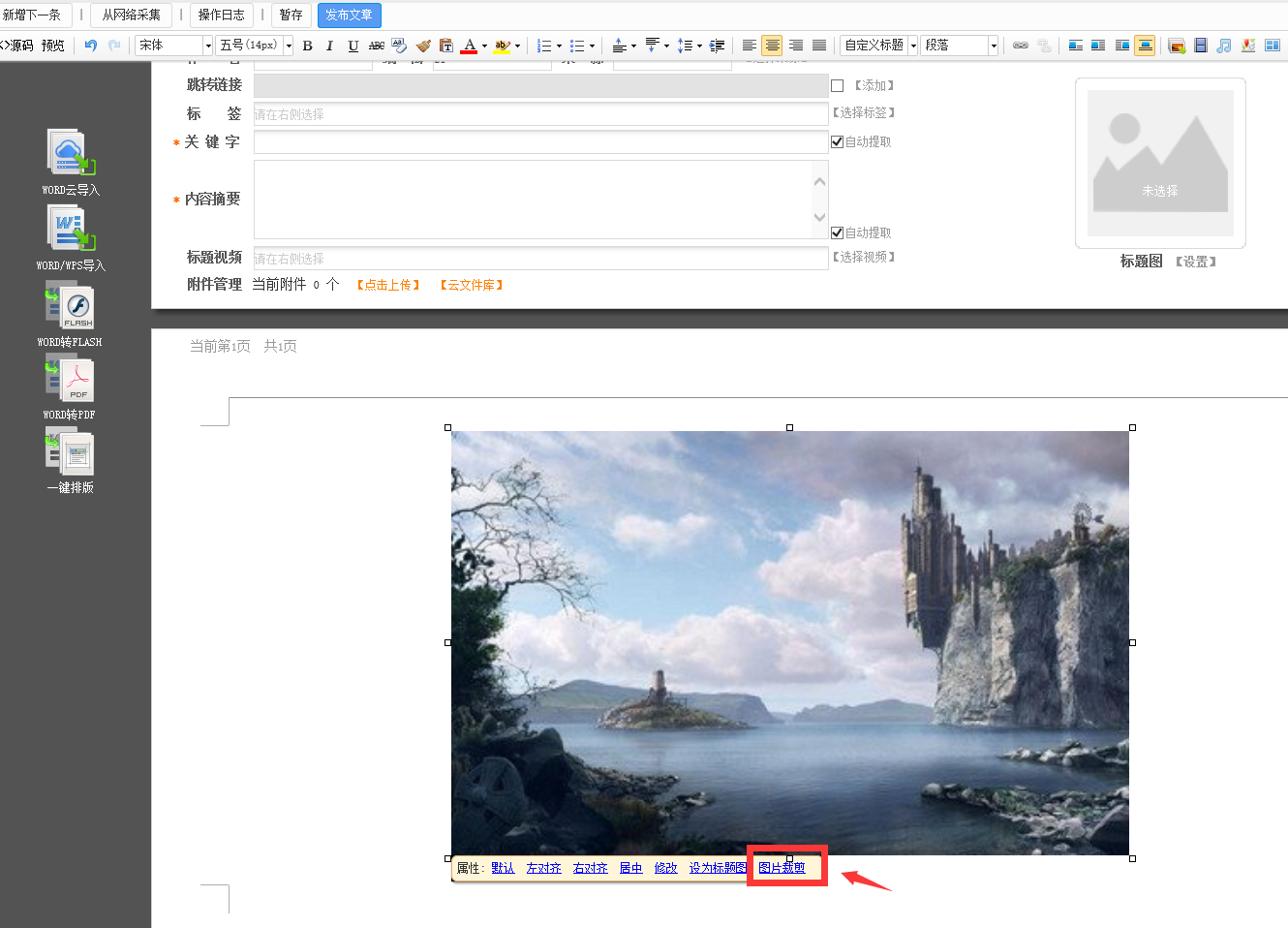Insert an image from toolbar

(x=1177, y=46)
